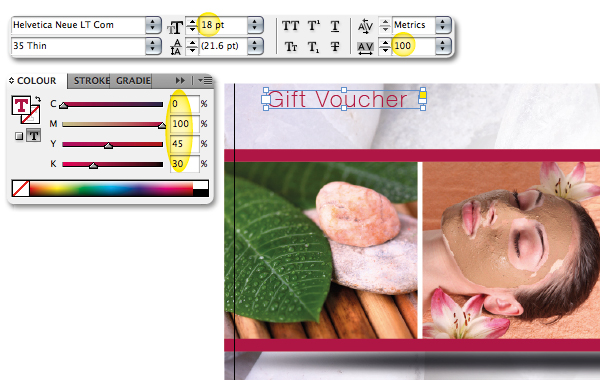This screenshot has height=380, width=600.
Task: Click the swap fill and stroke arrow
Action: (x=38, y=99)
